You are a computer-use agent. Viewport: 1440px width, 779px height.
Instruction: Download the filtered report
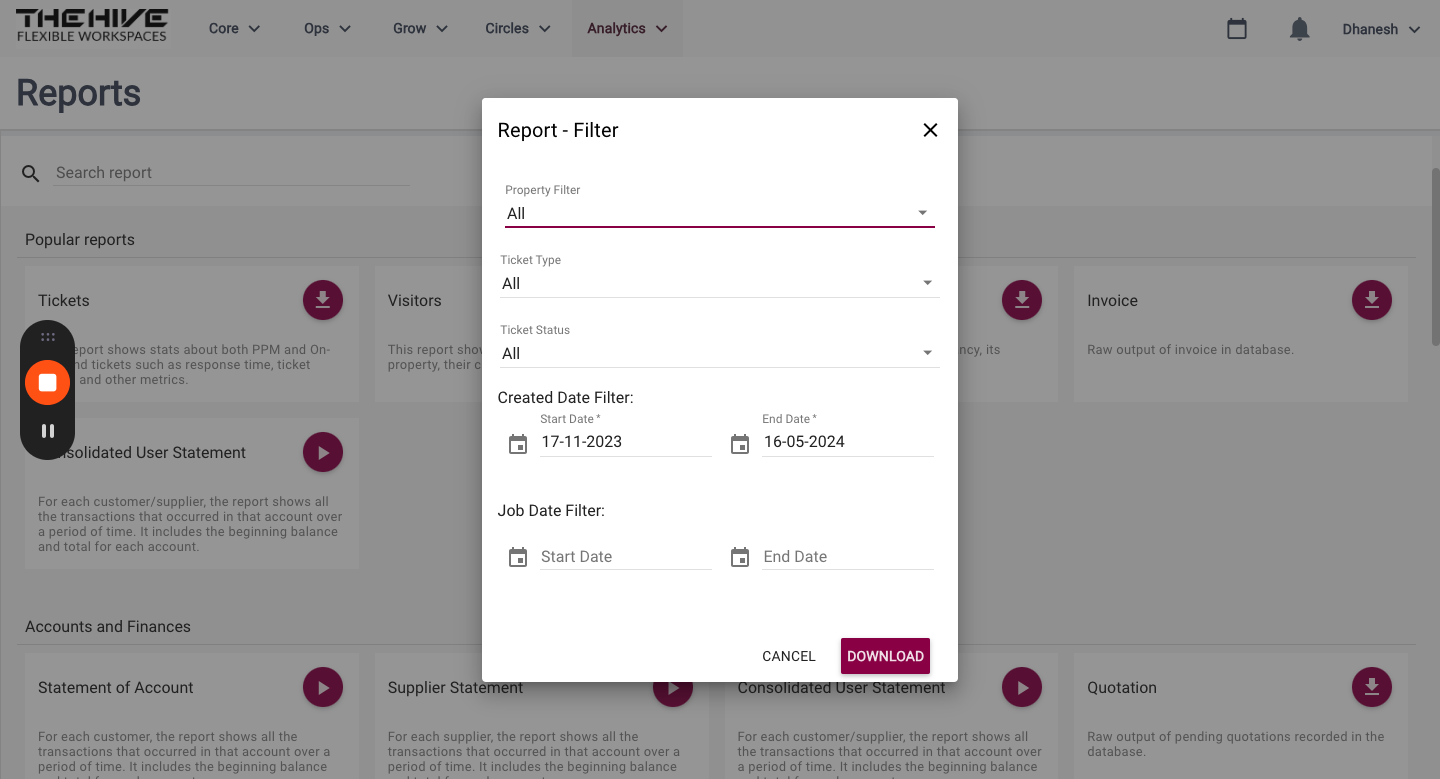tap(885, 656)
